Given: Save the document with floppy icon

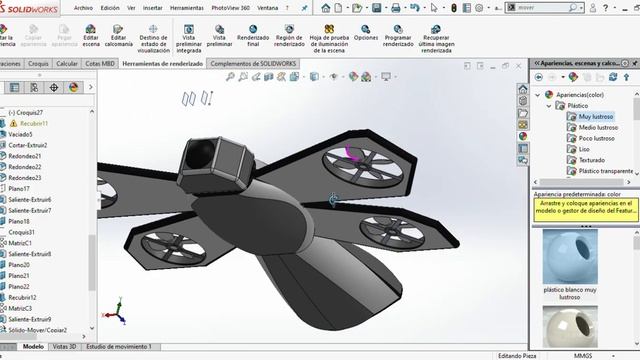Looking at the screenshot, I should coord(376,8).
